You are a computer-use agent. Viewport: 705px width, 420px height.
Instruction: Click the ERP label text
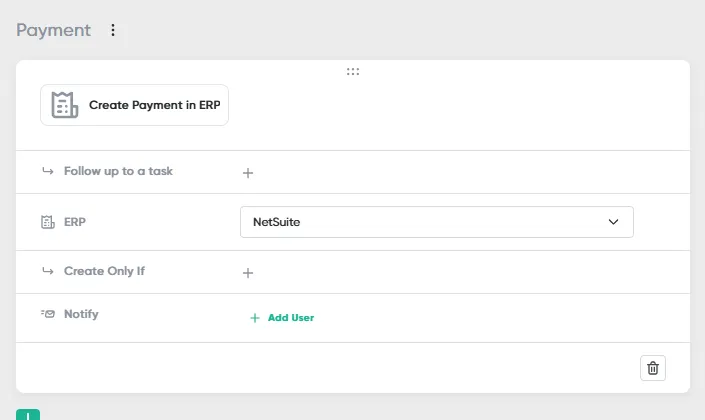[75, 222]
